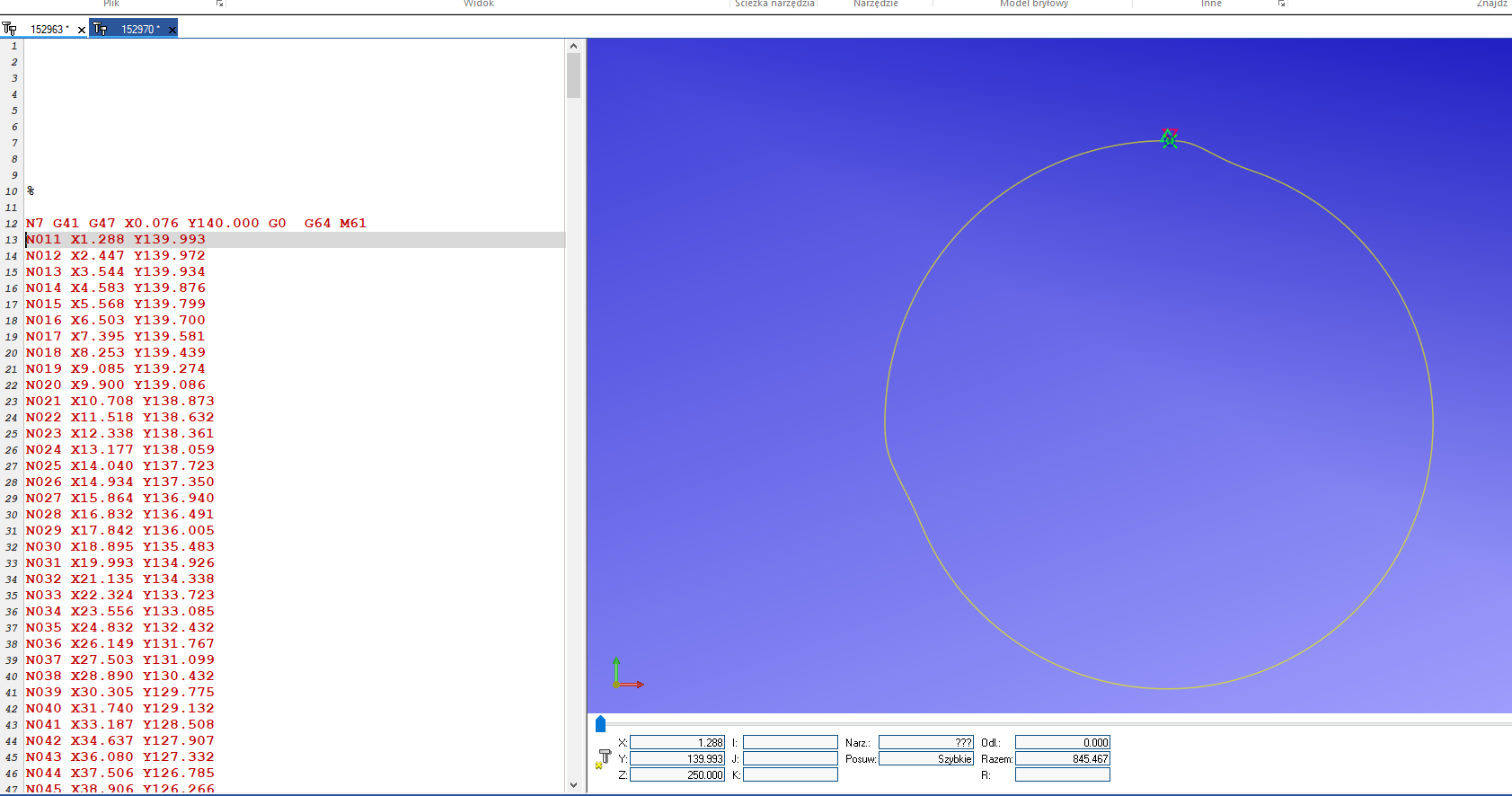1512x796 pixels.
Task: Click the empty K value field
Action: pyautogui.click(x=791, y=774)
